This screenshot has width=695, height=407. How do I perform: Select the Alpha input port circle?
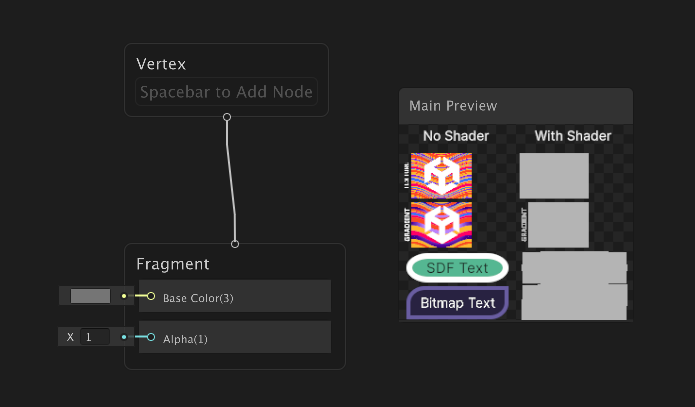[151, 338]
